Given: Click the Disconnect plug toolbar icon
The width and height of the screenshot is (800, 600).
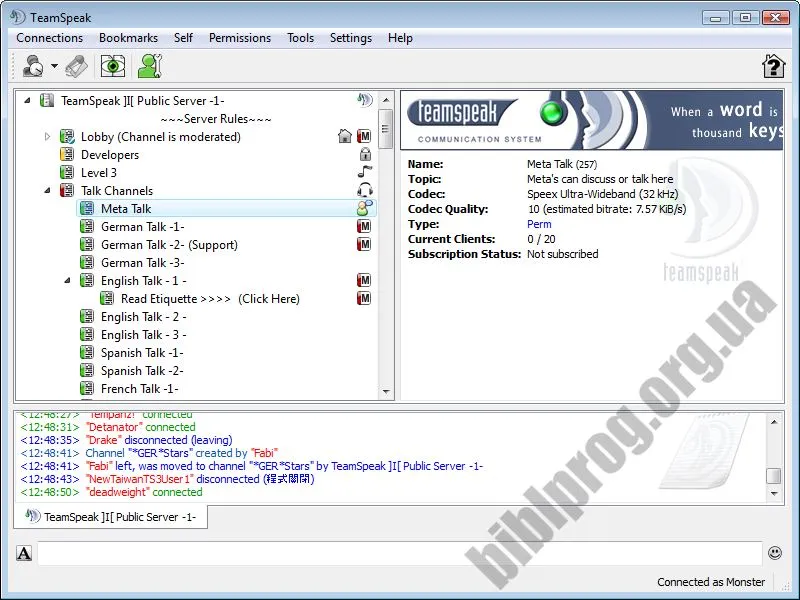Looking at the screenshot, I should [x=77, y=66].
